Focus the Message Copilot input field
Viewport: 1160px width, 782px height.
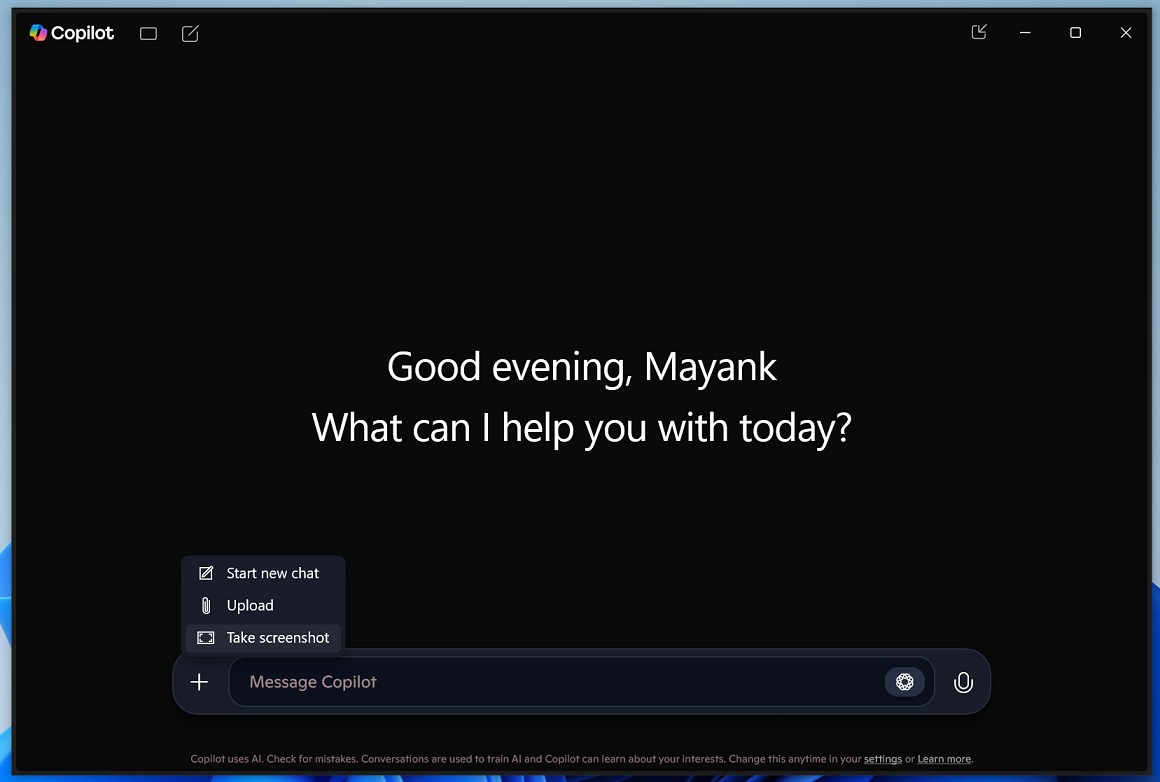pos(550,682)
